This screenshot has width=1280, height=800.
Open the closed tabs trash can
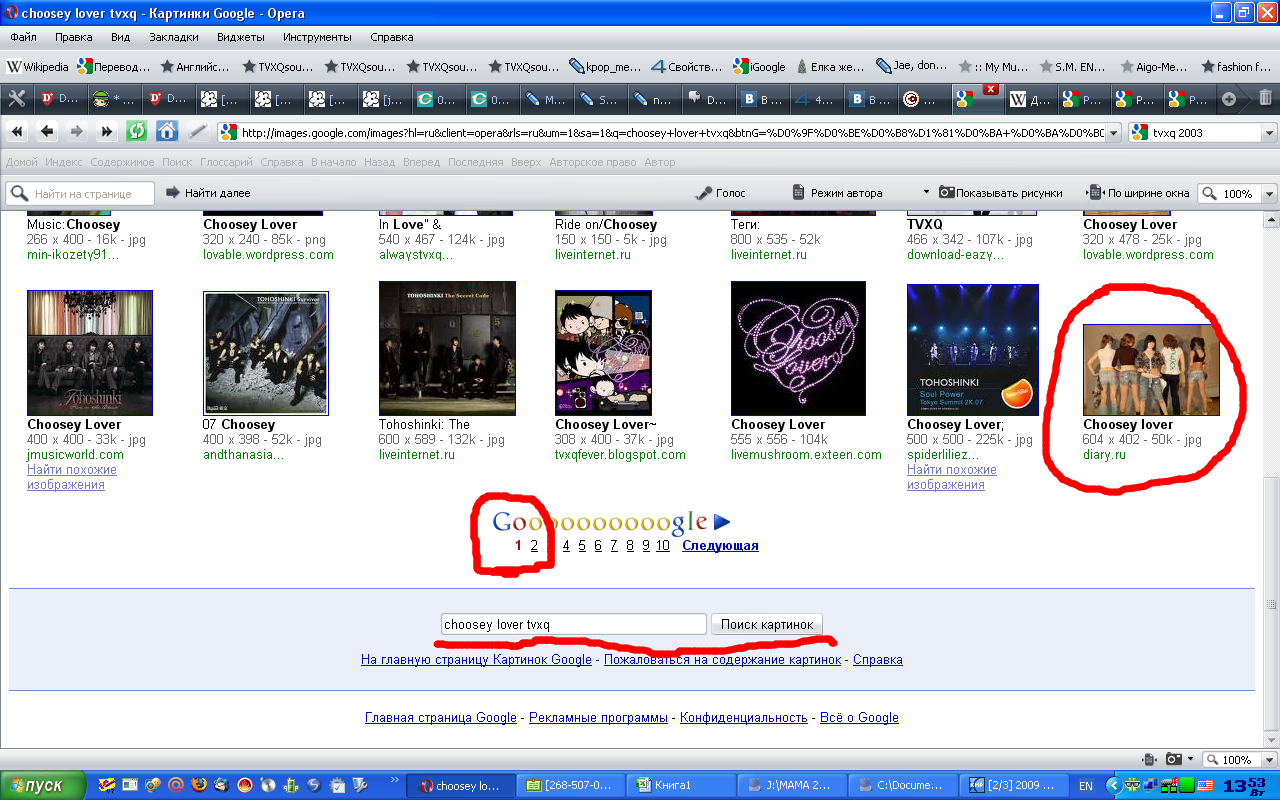(x=1265, y=98)
